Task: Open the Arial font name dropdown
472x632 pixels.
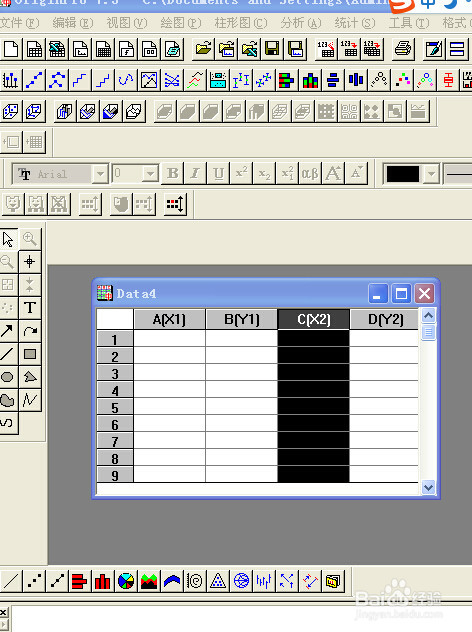Action: (100, 174)
